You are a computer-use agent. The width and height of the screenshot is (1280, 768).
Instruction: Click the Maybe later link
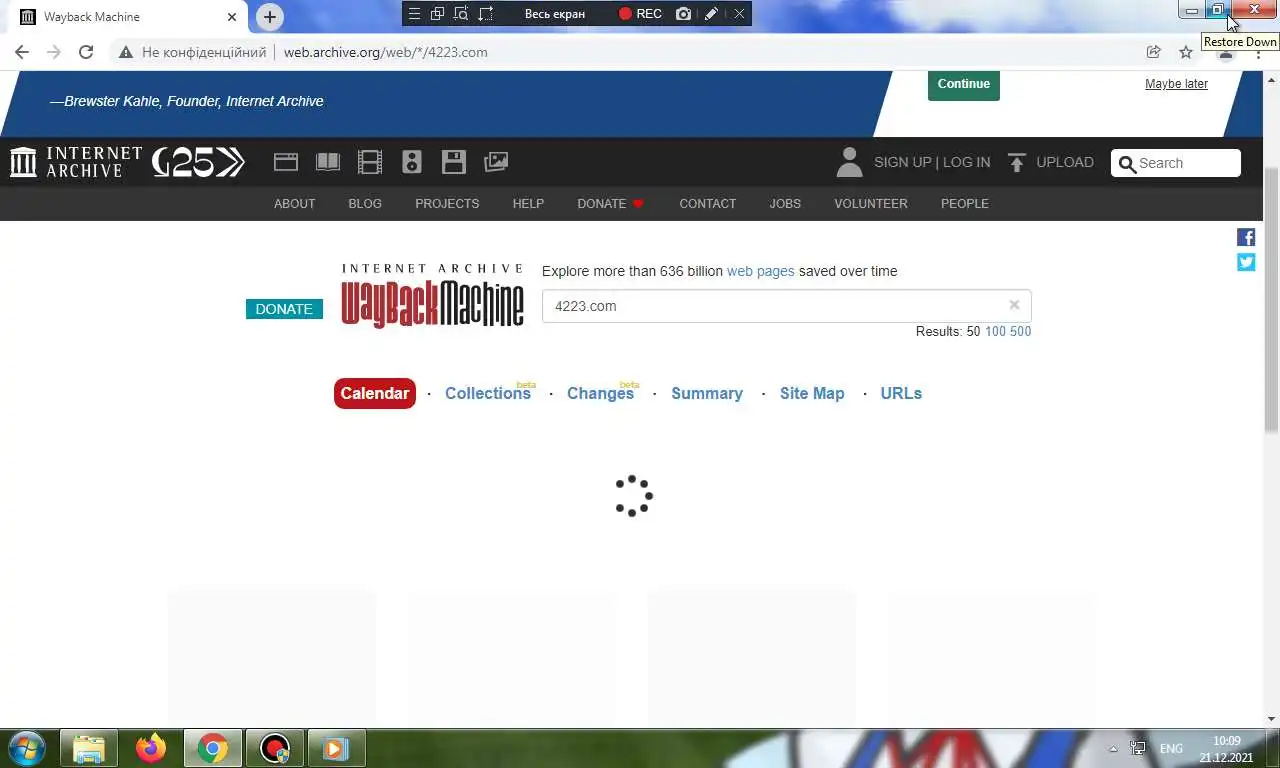1176,84
